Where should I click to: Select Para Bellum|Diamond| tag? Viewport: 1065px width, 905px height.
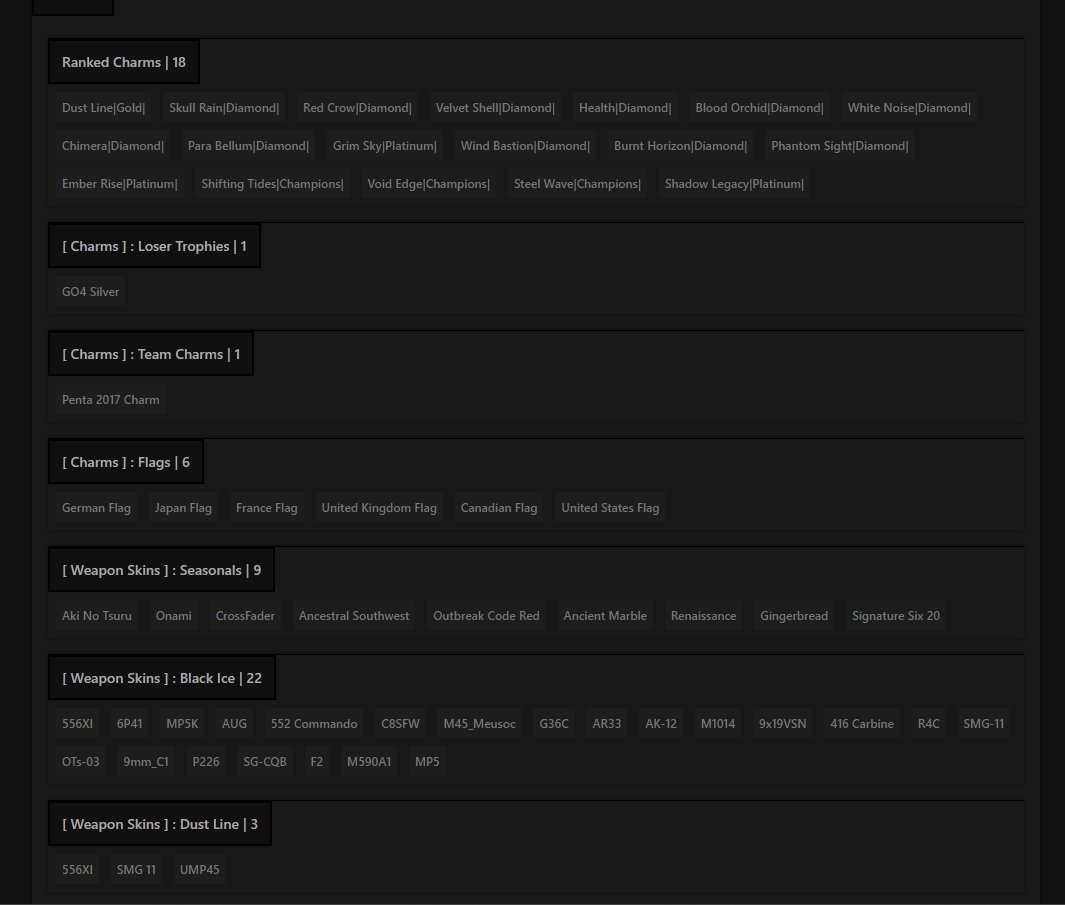(248, 146)
